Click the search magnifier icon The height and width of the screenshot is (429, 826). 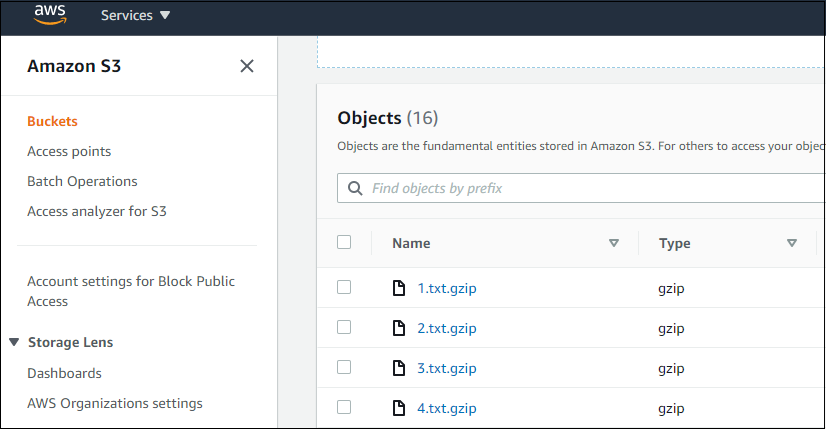[355, 188]
